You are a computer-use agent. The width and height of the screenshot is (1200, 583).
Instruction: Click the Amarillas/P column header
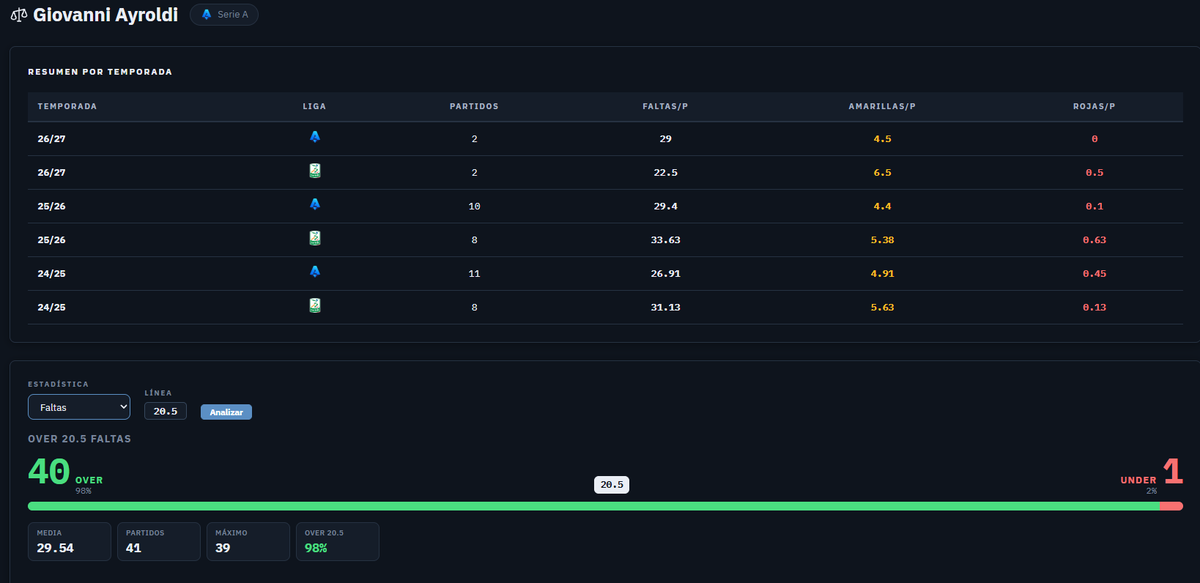[882, 106]
